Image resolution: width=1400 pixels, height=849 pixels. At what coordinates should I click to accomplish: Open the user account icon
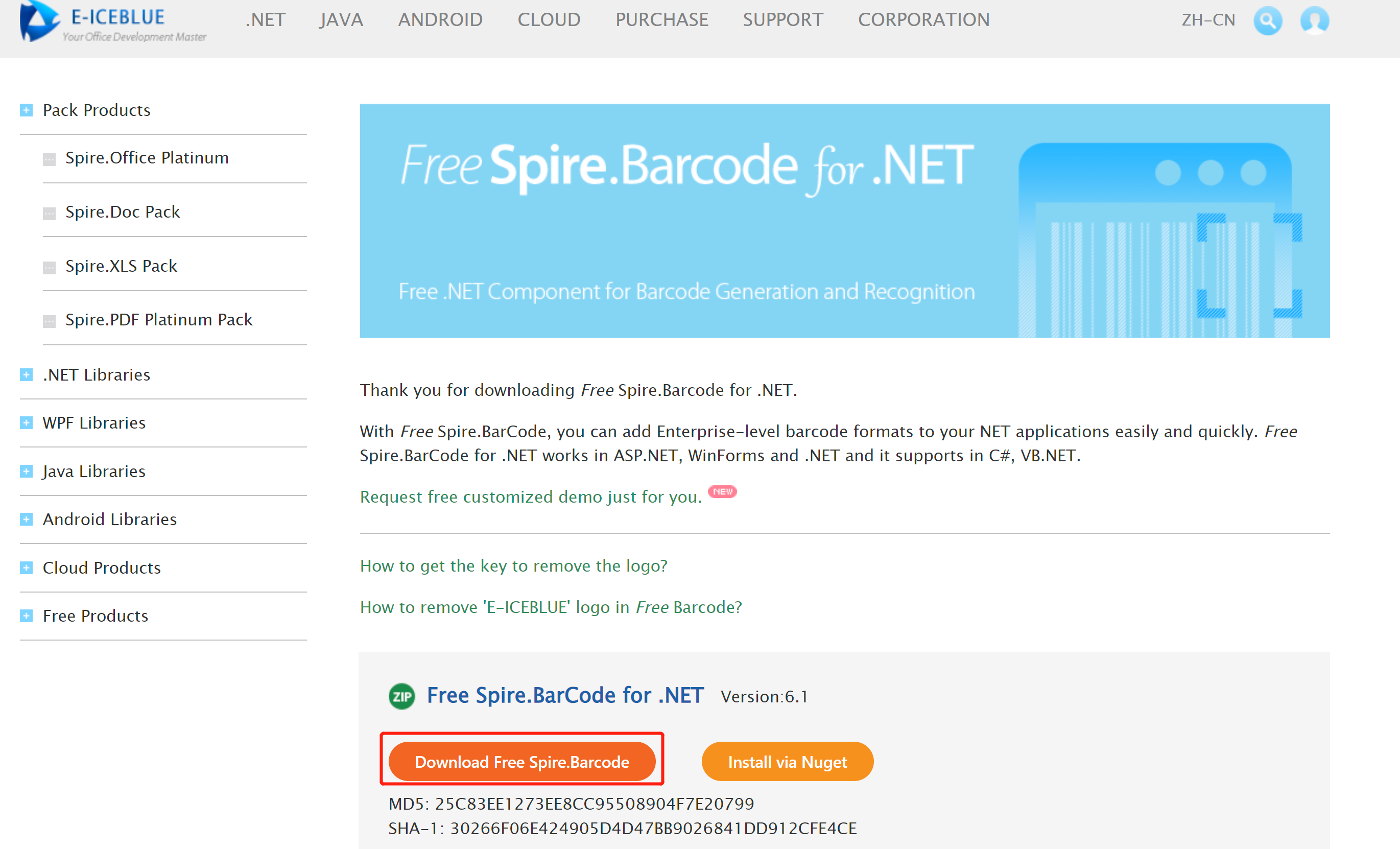click(x=1314, y=21)
